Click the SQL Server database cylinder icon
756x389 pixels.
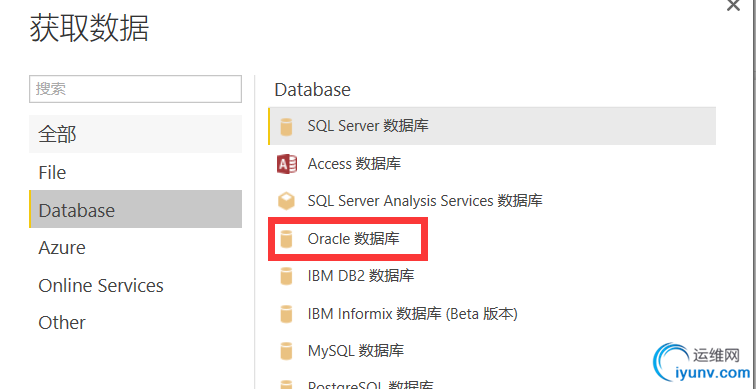(286, 127)
